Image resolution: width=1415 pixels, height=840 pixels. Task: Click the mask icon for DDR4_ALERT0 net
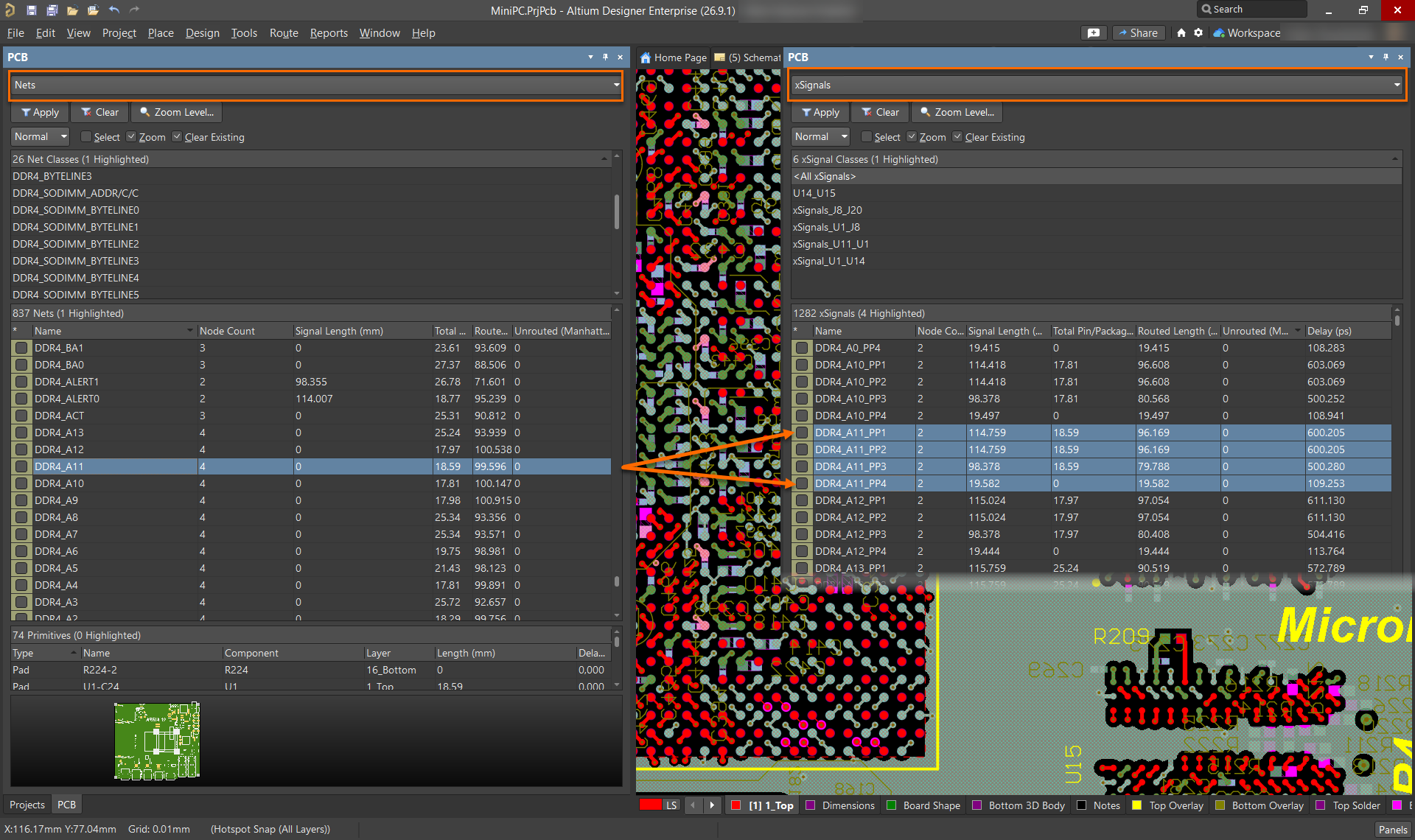21,399
